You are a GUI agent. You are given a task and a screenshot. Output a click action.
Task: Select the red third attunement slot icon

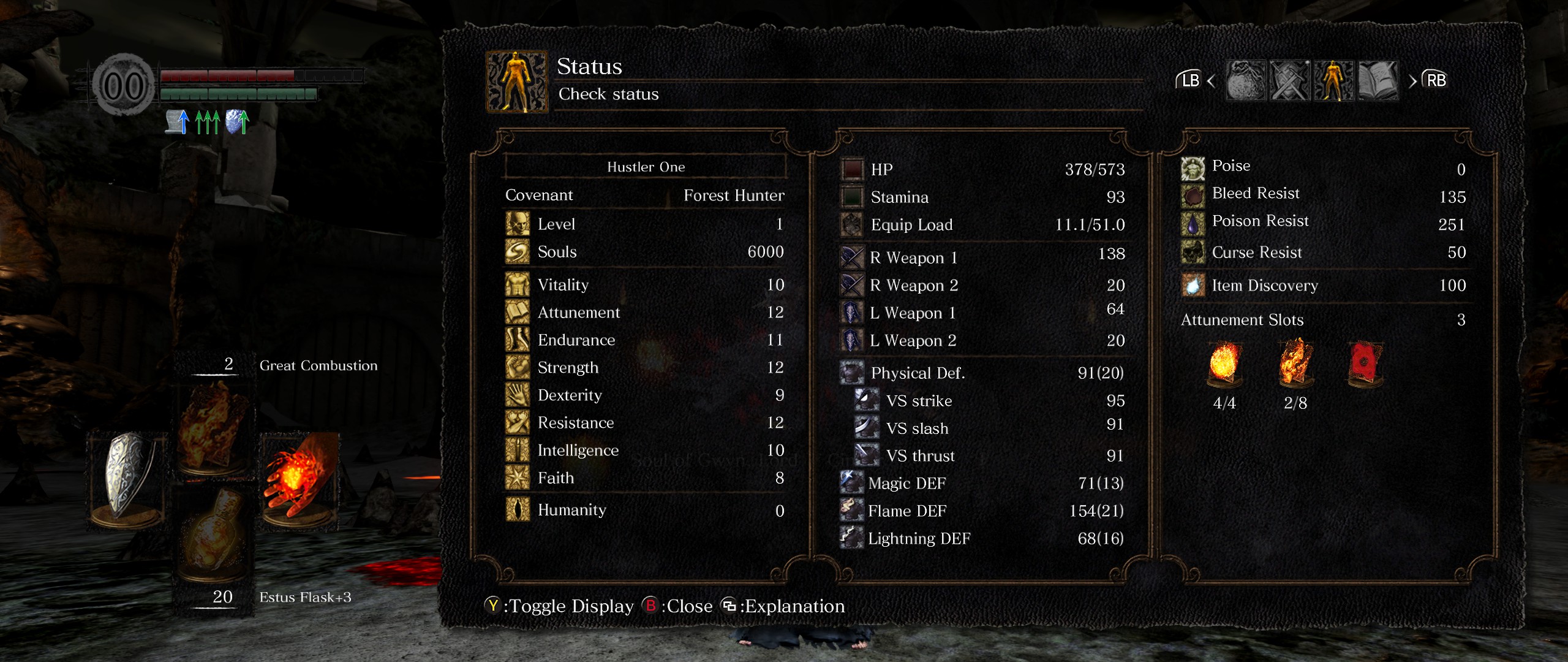(1365, 363)
